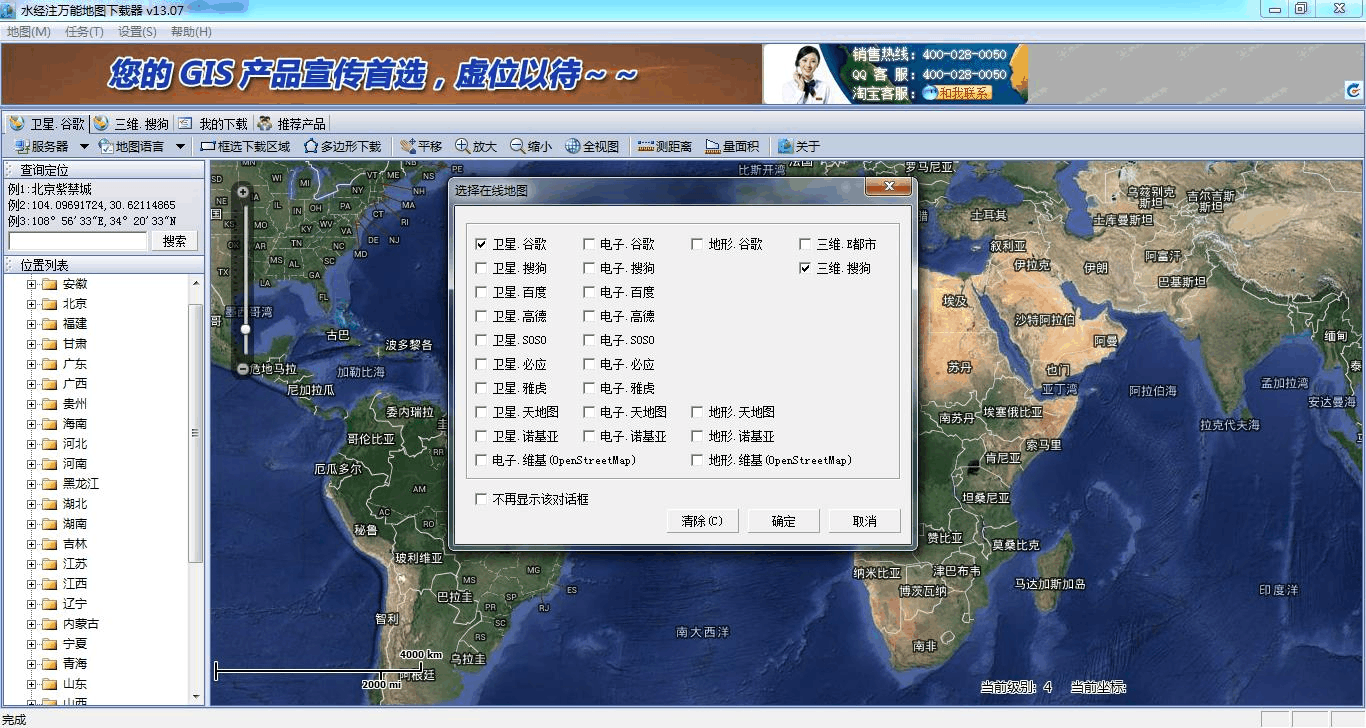Click the 搜索 search button
Viewport: 1366px width, 728px height.
(175, 241)
